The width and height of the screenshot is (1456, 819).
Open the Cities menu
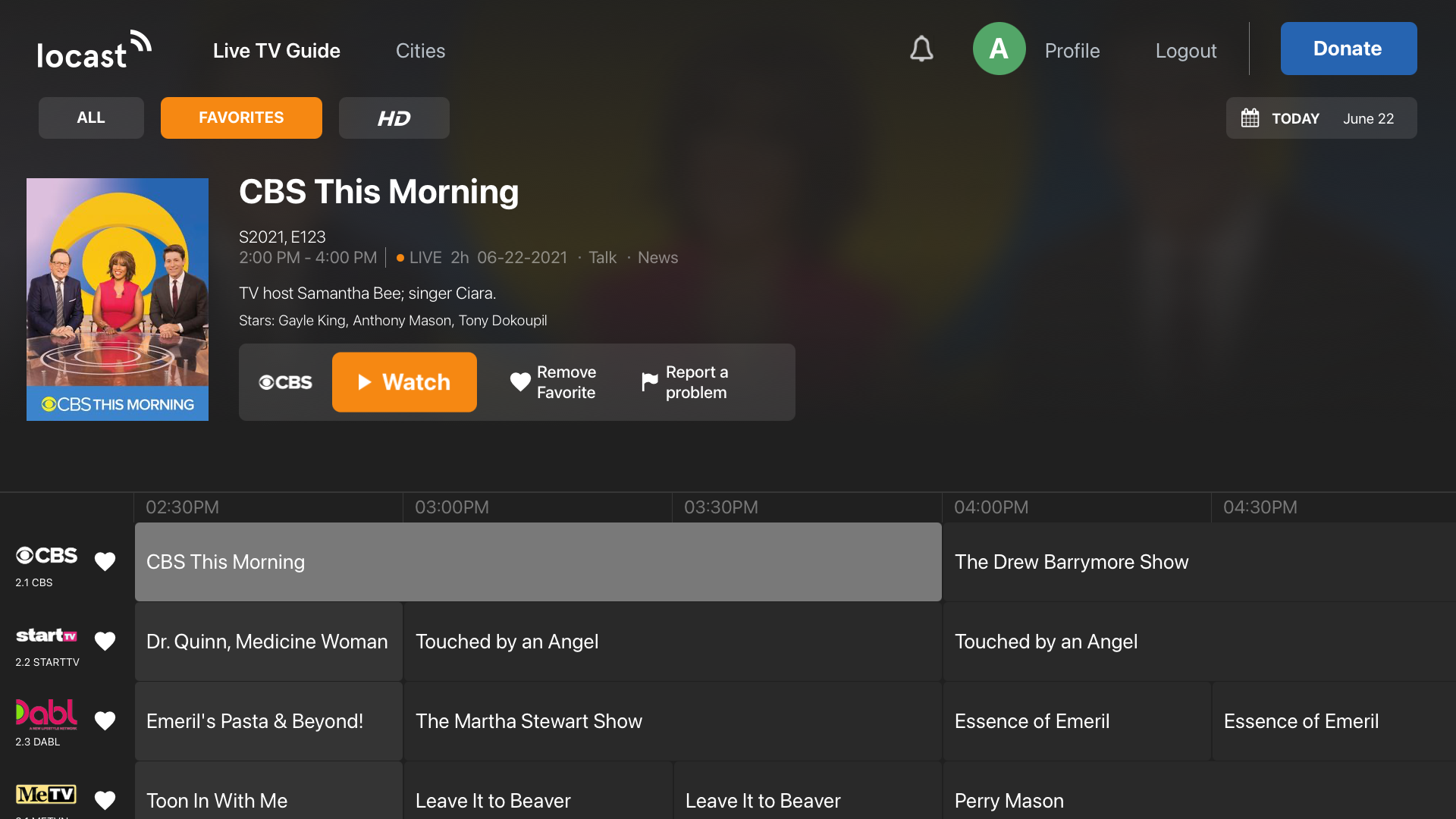[x=420, y=51]
